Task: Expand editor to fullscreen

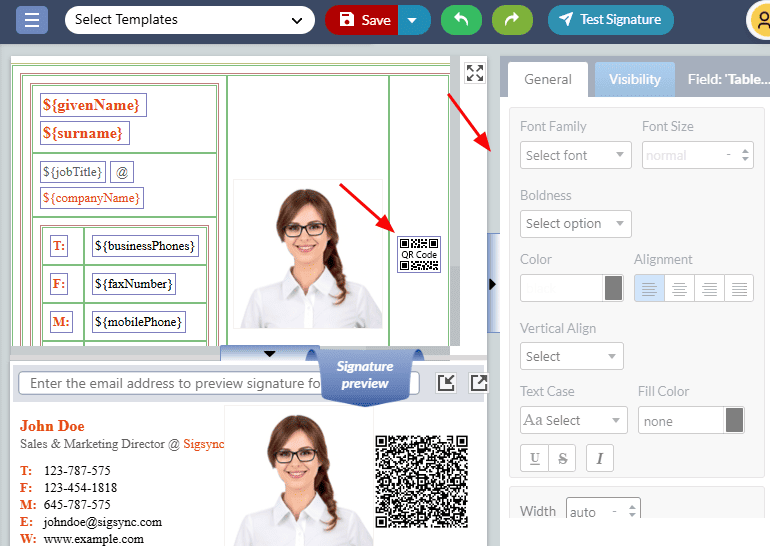Action: [475, 73]
